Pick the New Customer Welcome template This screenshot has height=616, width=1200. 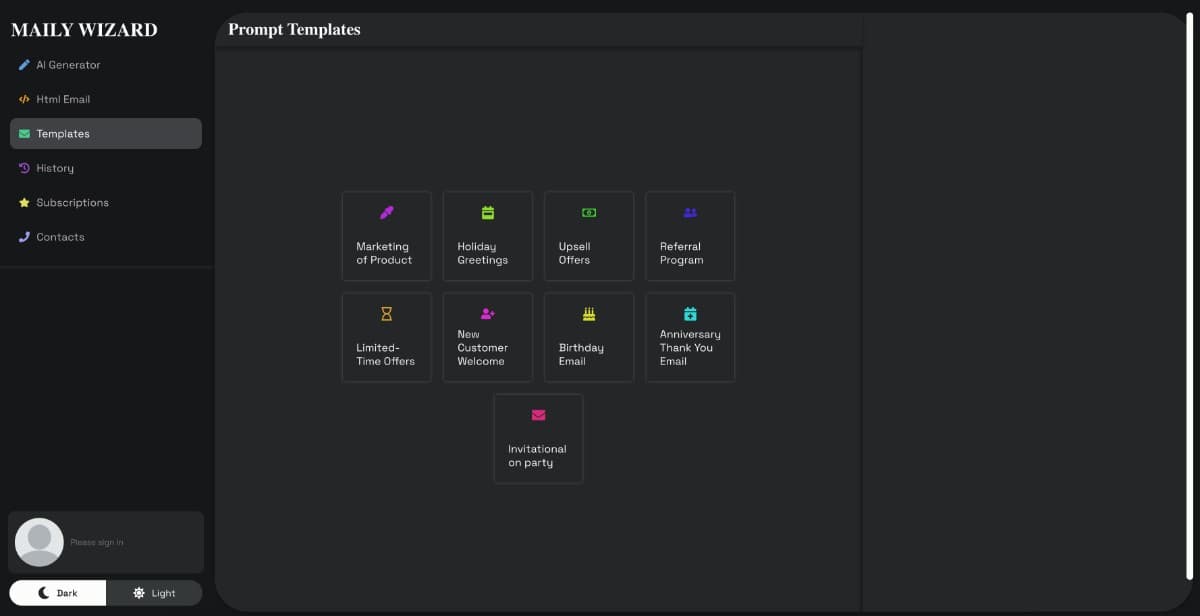(x=488, y=337)
